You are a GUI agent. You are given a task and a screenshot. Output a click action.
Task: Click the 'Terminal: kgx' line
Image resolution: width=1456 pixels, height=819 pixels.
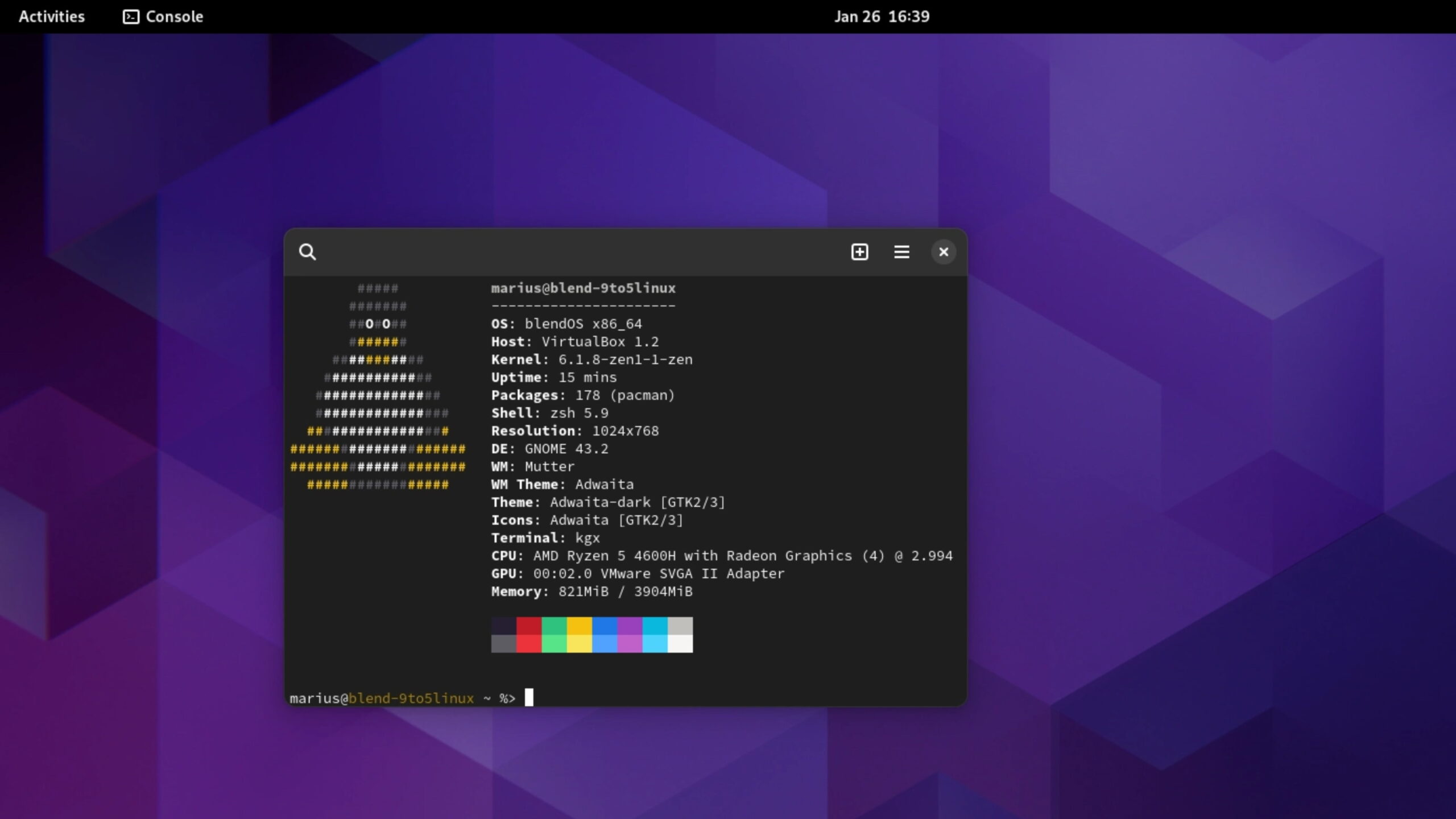point(545,538)
